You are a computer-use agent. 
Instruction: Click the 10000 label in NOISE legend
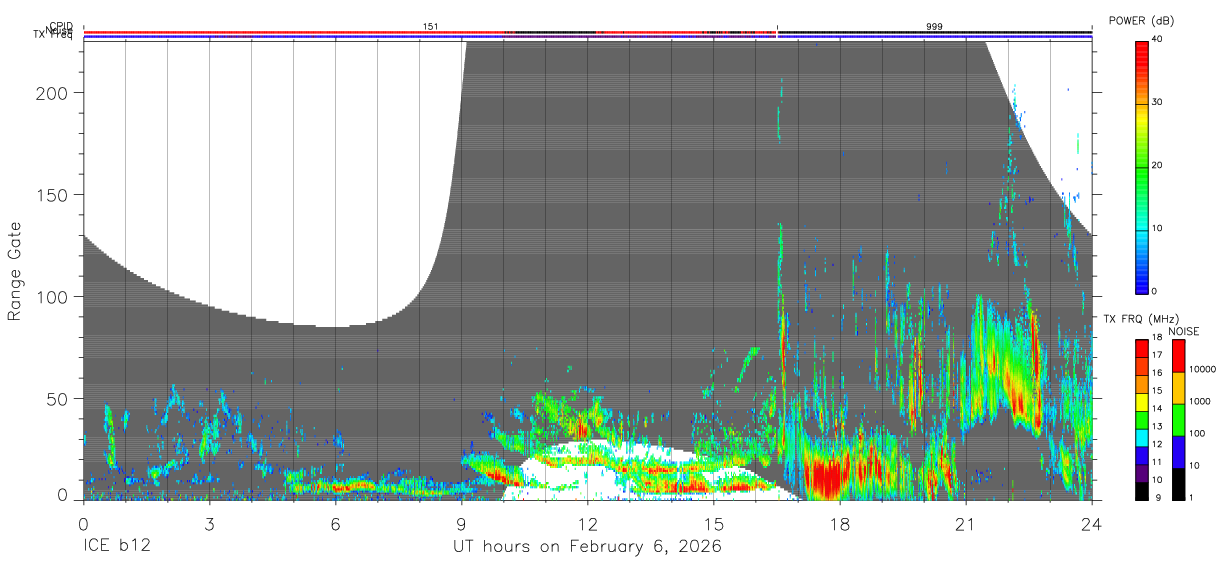1202,370
